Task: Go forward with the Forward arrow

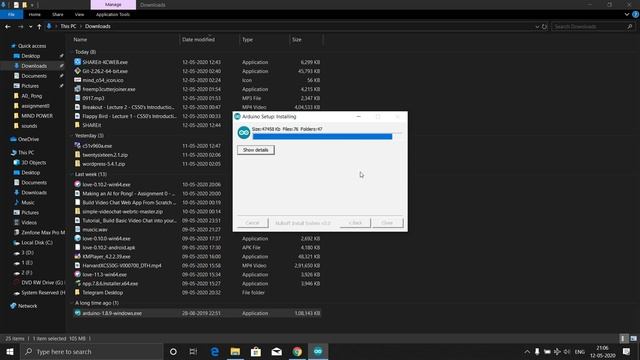Action: click(x=20, y=27)
